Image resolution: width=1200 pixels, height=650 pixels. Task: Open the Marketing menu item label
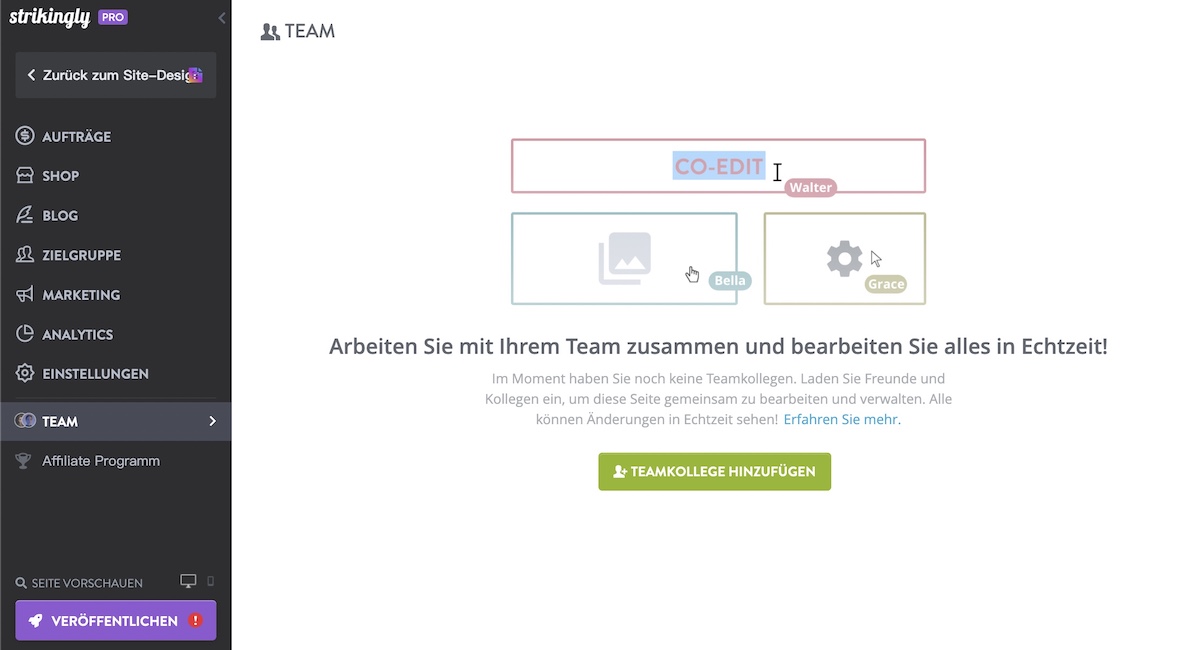tap(81, 295)
